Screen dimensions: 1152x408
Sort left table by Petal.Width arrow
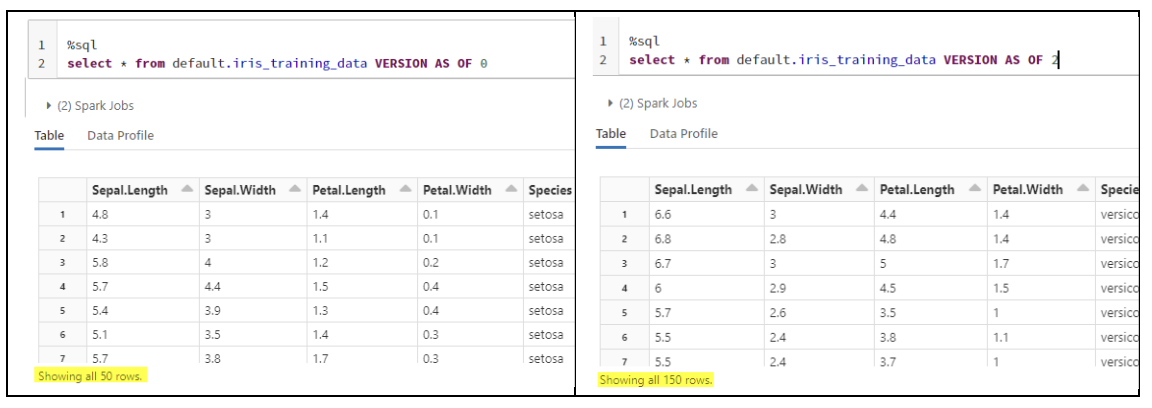coord(510,189)
